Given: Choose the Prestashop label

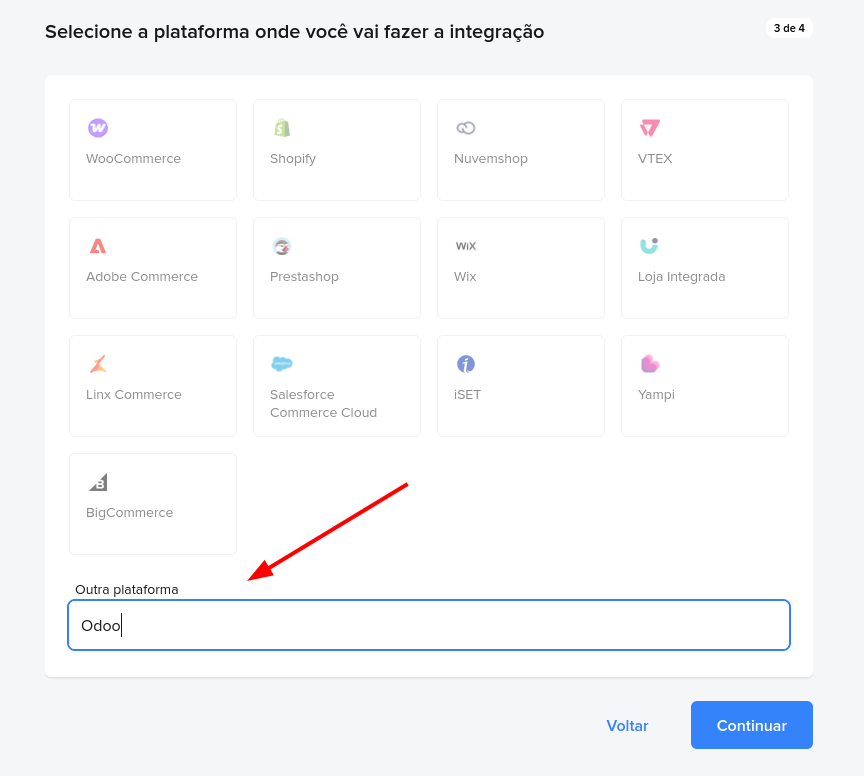Looking at the screenshot, I should [x=304, y=277].
